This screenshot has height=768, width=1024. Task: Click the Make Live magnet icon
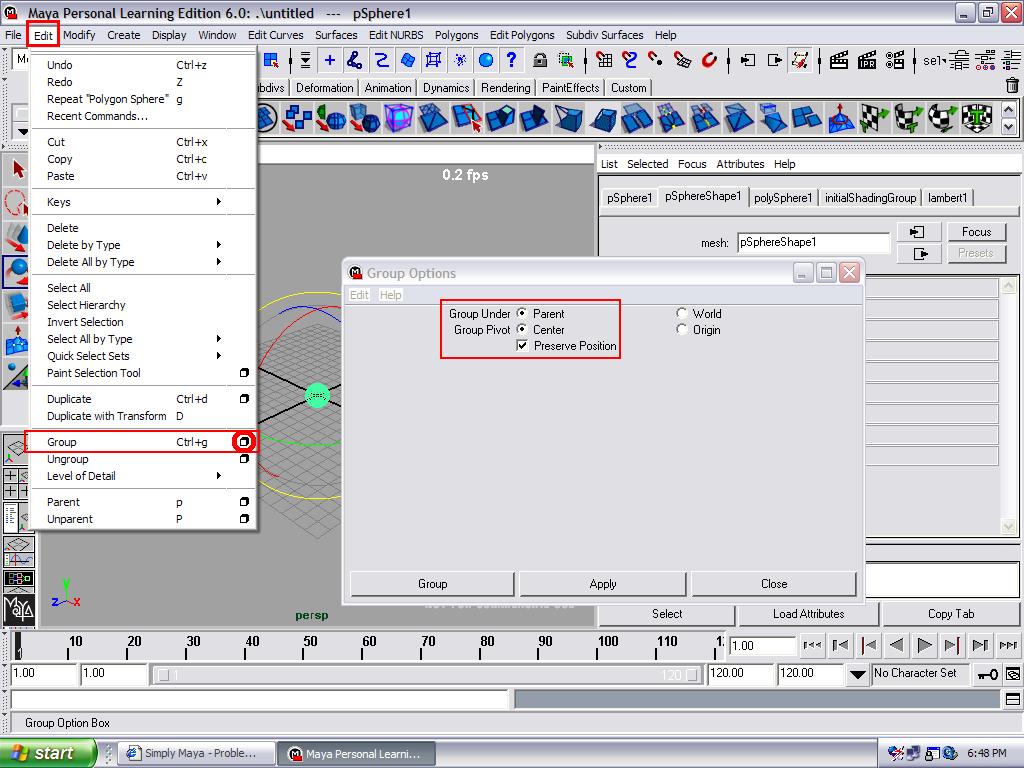pos(709,61)
